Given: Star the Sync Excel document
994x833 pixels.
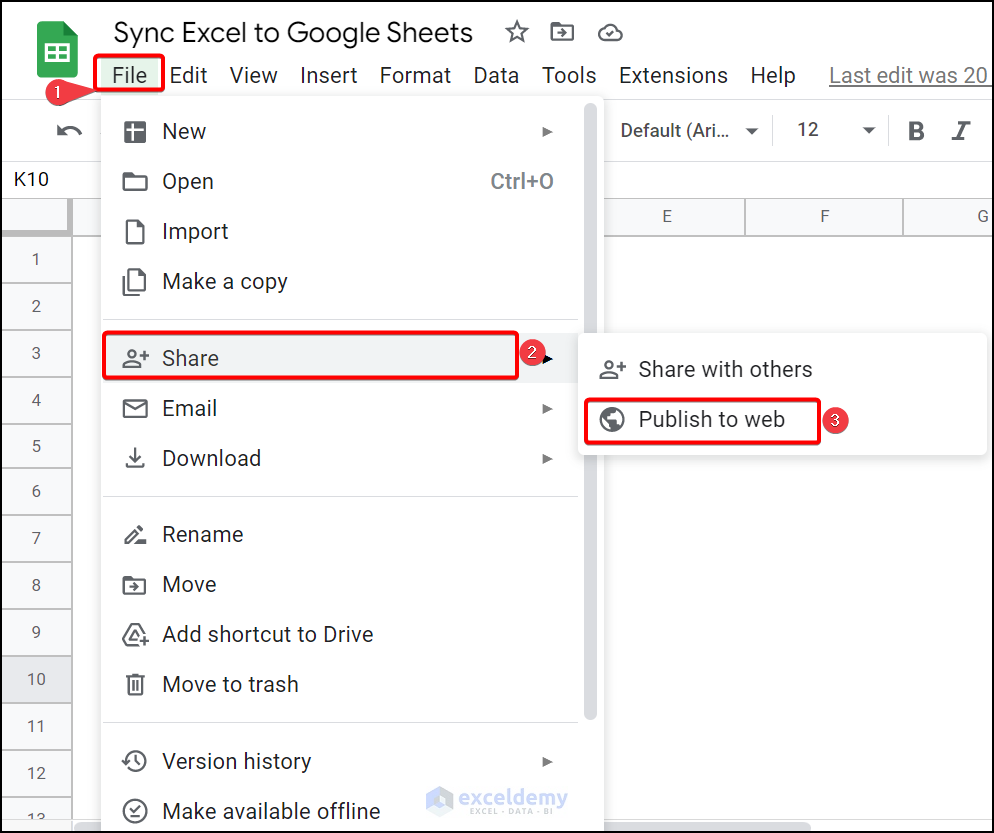Looking at the screenshot, I should pos(516,33).
